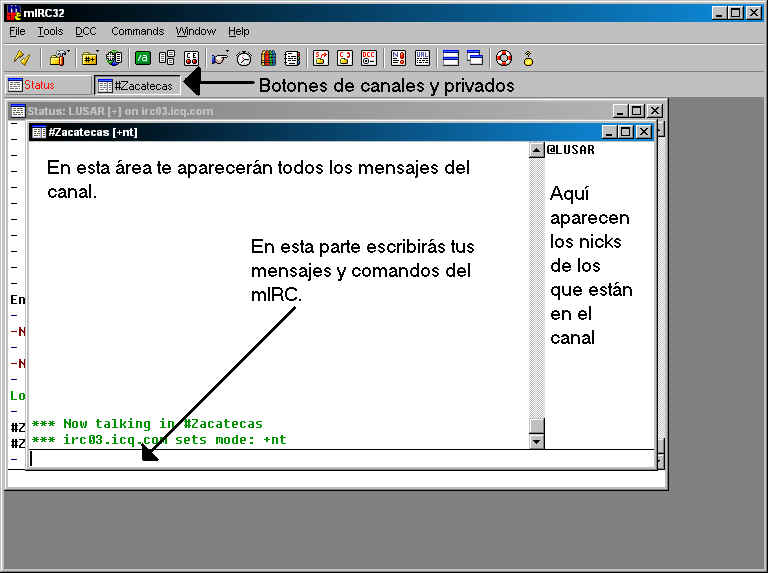The width and height of the screenshot is (768, 573).
Task: Open help via the lifebuoy icon
Action: 504,58
